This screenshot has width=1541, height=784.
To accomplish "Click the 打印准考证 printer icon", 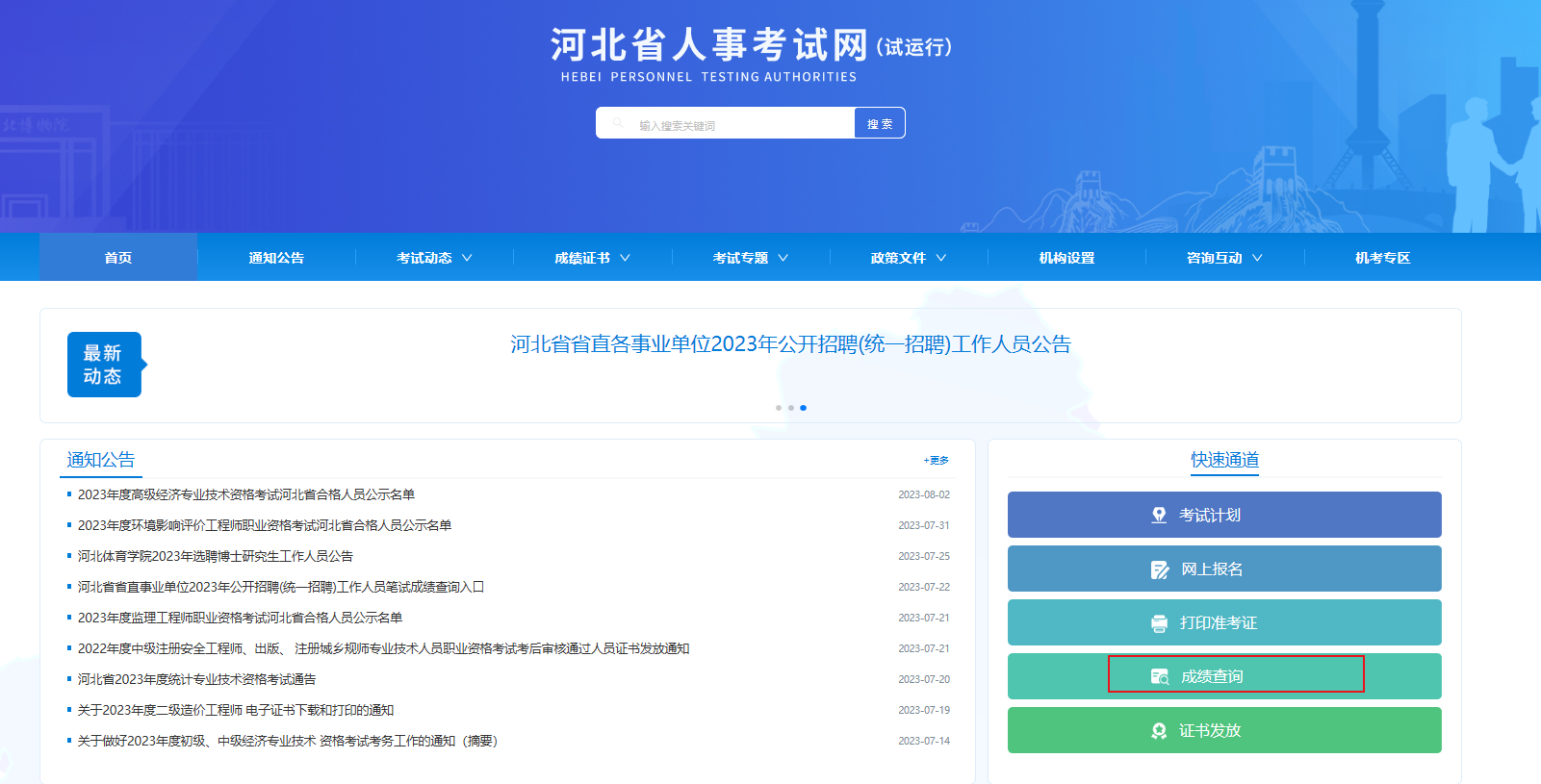I will (x=1159, y=623).
